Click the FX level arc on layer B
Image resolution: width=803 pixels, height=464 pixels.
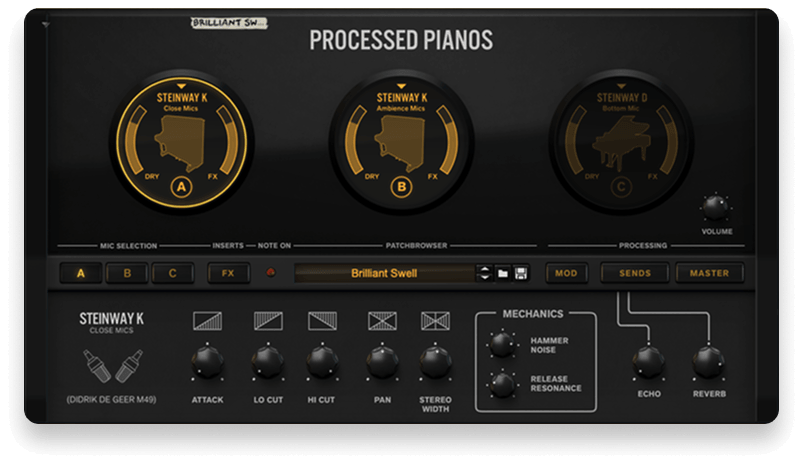click(x=449, y=140)
